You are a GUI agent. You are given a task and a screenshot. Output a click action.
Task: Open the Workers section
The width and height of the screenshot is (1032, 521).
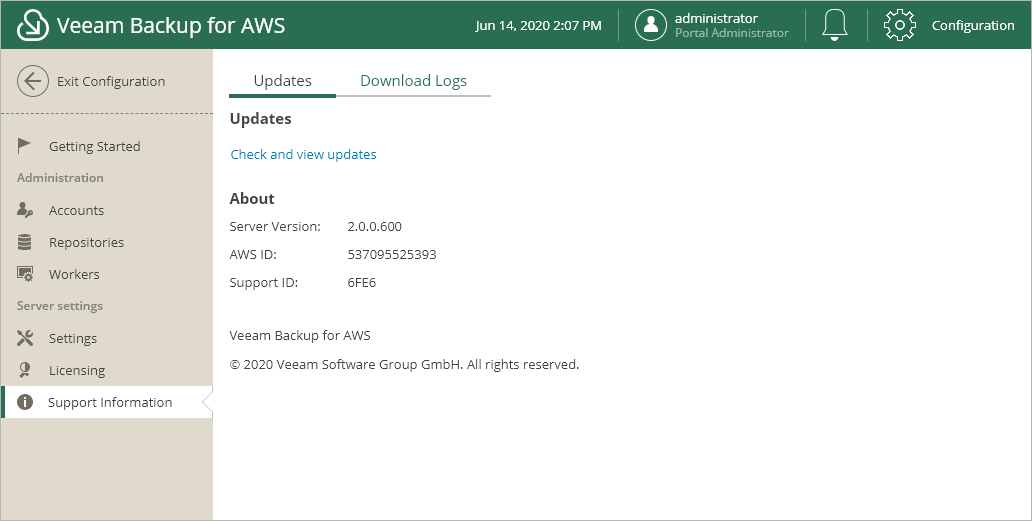pyautogui.click(x=107, y=274)
